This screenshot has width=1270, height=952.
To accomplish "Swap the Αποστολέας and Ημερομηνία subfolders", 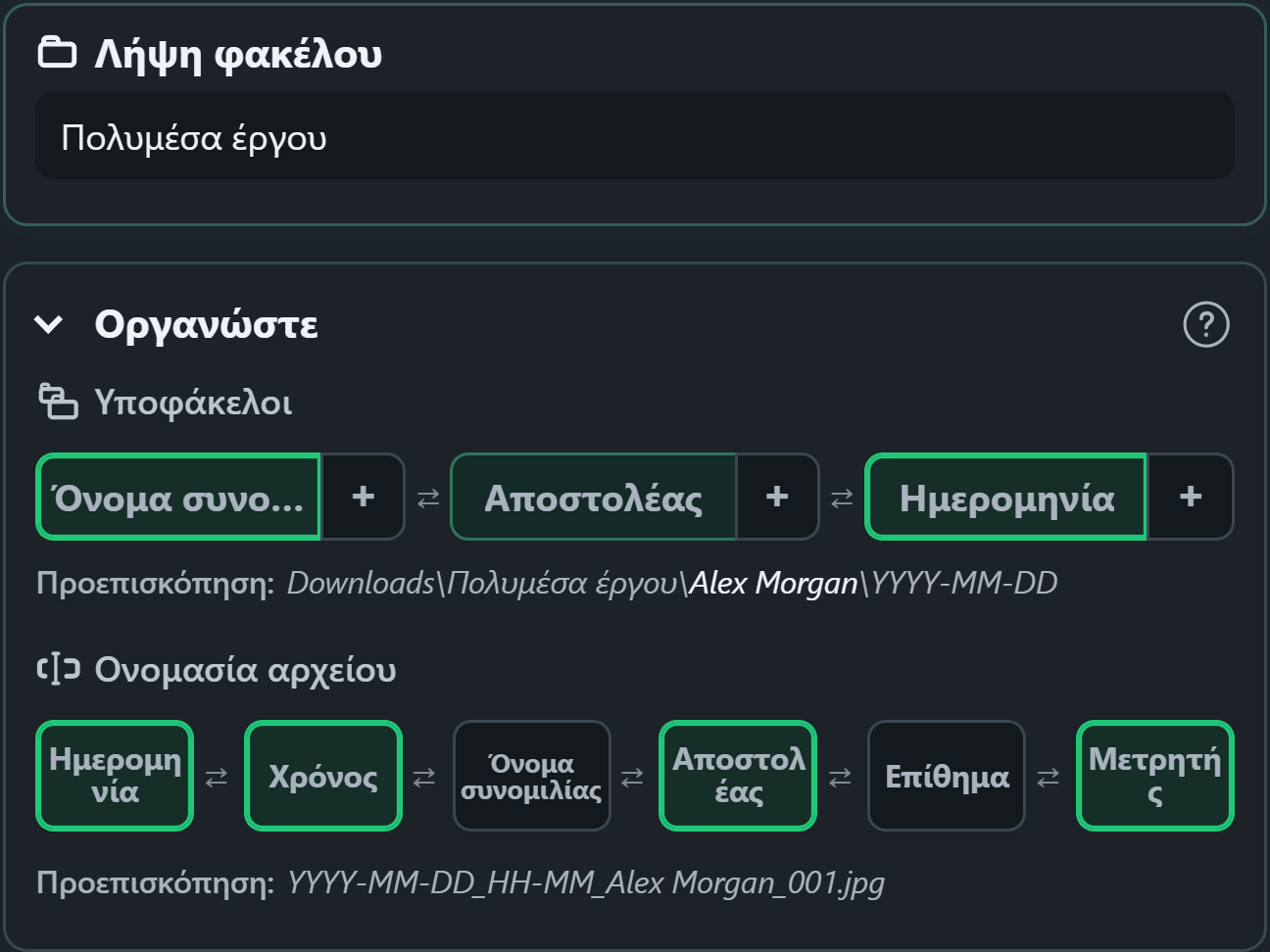I will coord(842,499).
